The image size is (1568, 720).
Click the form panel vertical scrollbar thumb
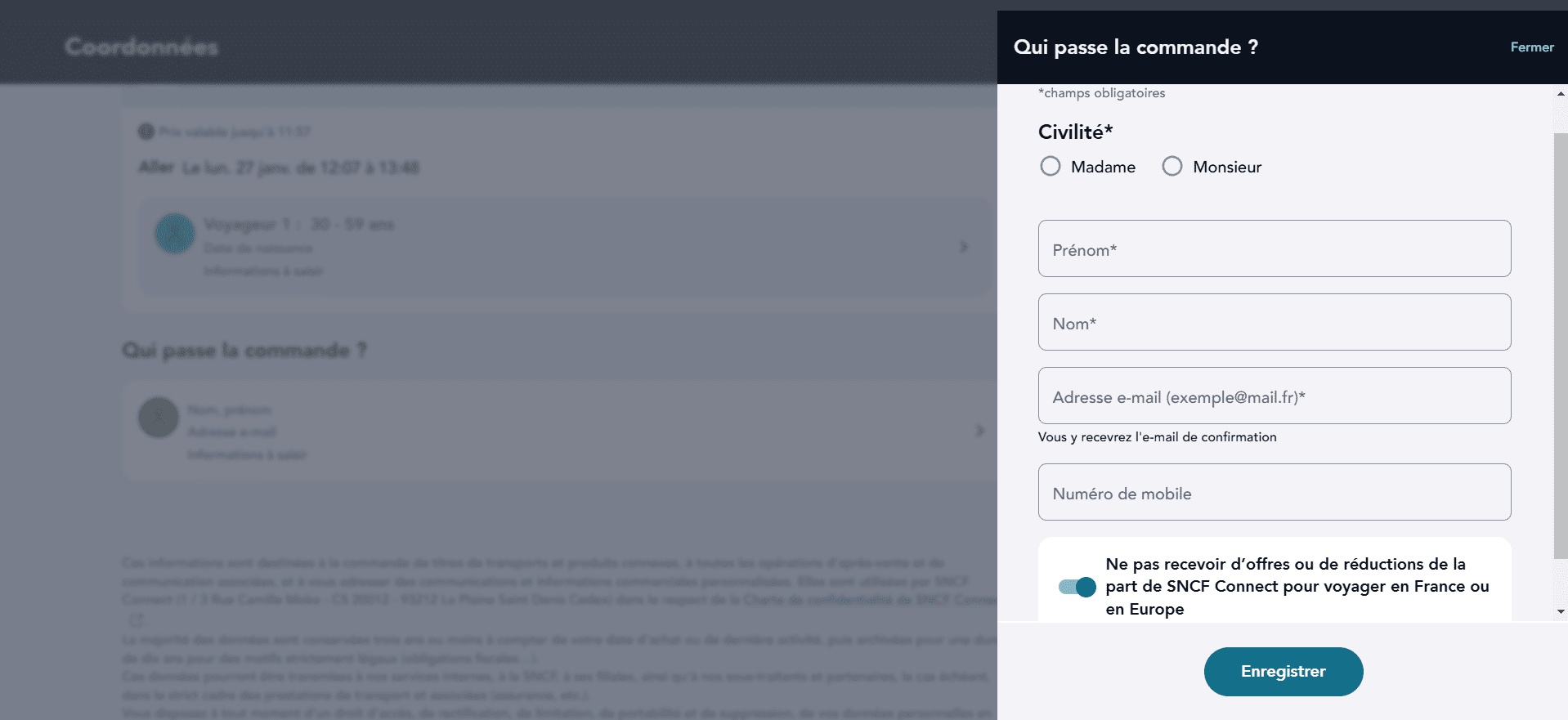tap(1561, 343)
